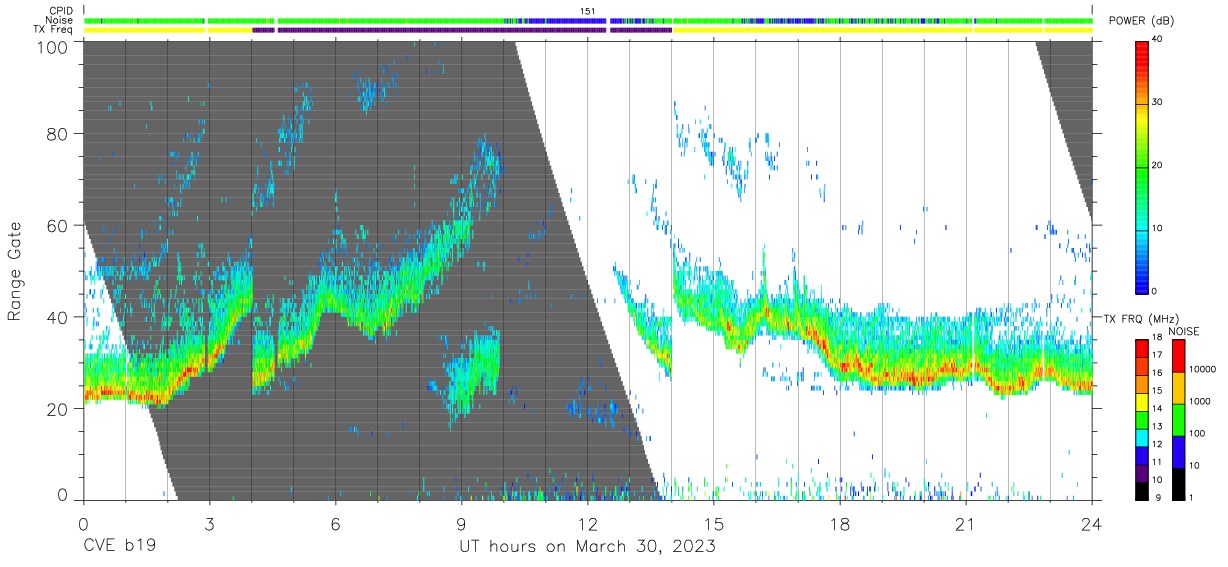Click the 'CVE b19' beam label
Screen dimensions: 1228x567
[118, 547]
